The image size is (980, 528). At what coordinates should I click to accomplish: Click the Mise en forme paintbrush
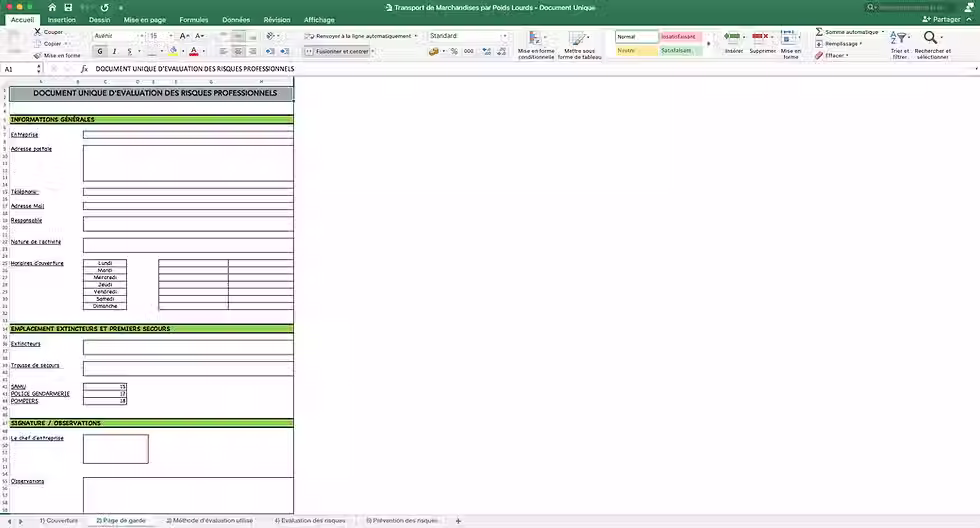[57, 56]
